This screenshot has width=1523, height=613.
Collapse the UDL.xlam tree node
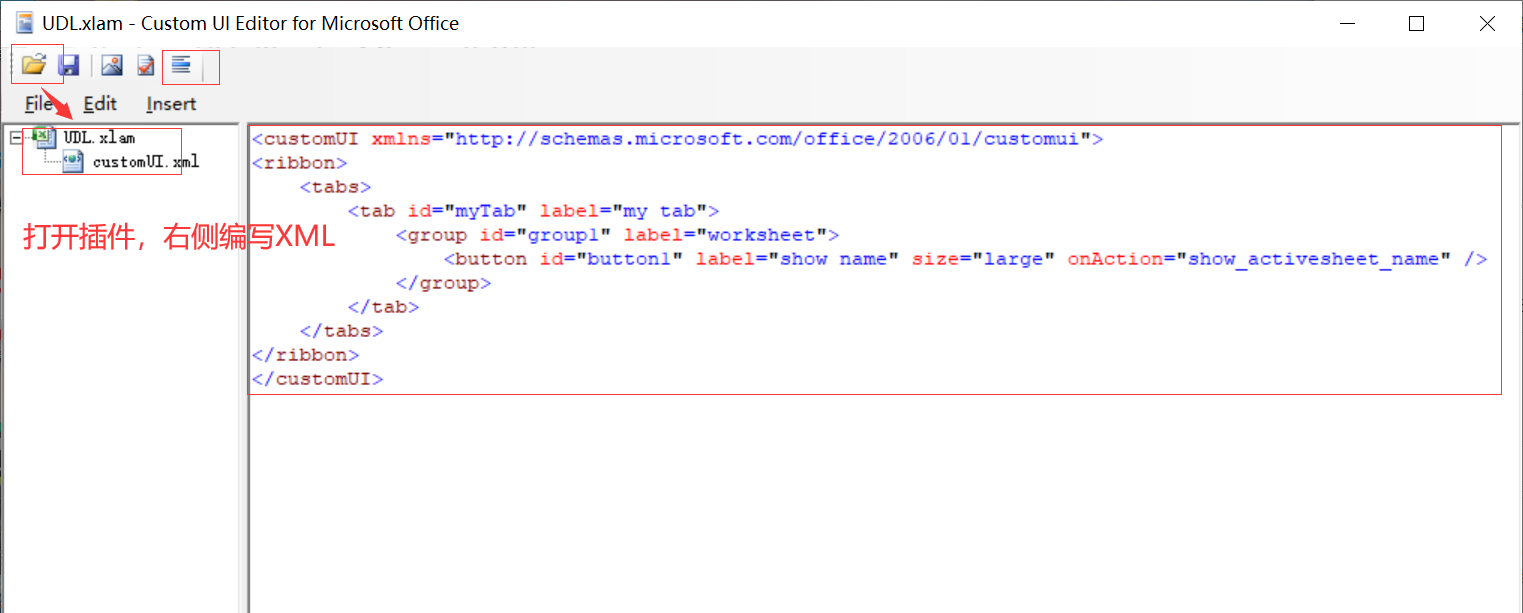click(x=15, y=138)
